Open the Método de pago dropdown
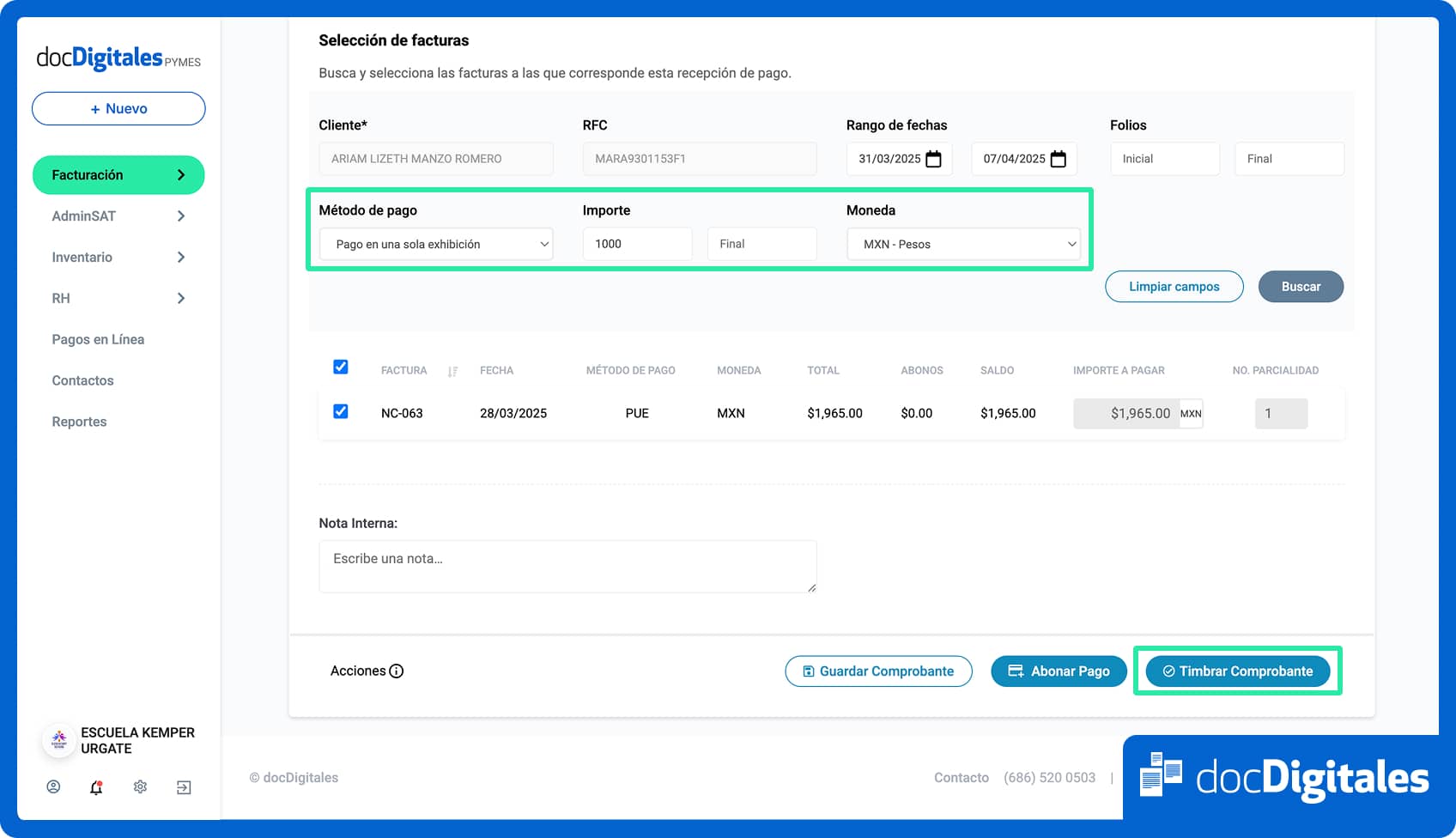 [436, 244]
